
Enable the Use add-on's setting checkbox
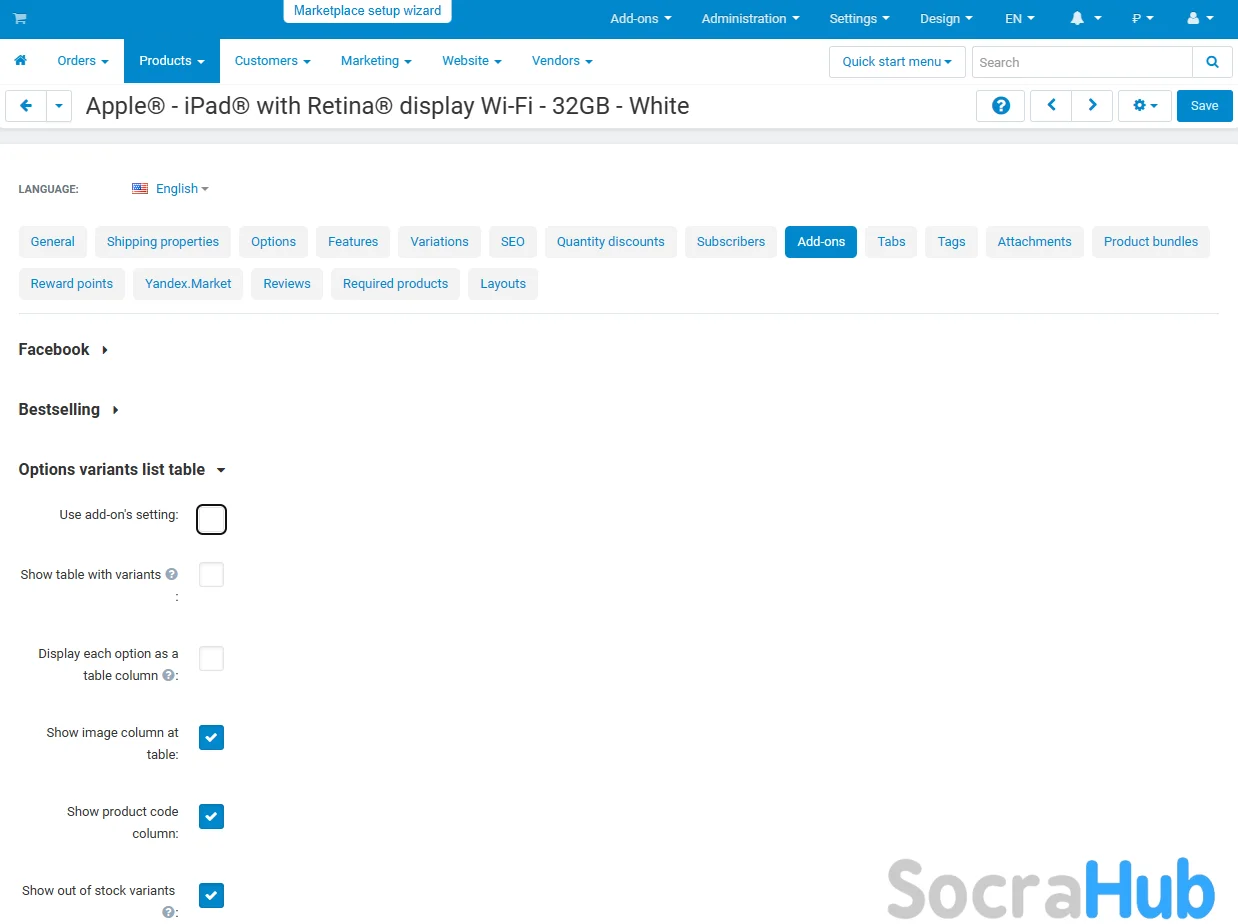pos(211,520)
